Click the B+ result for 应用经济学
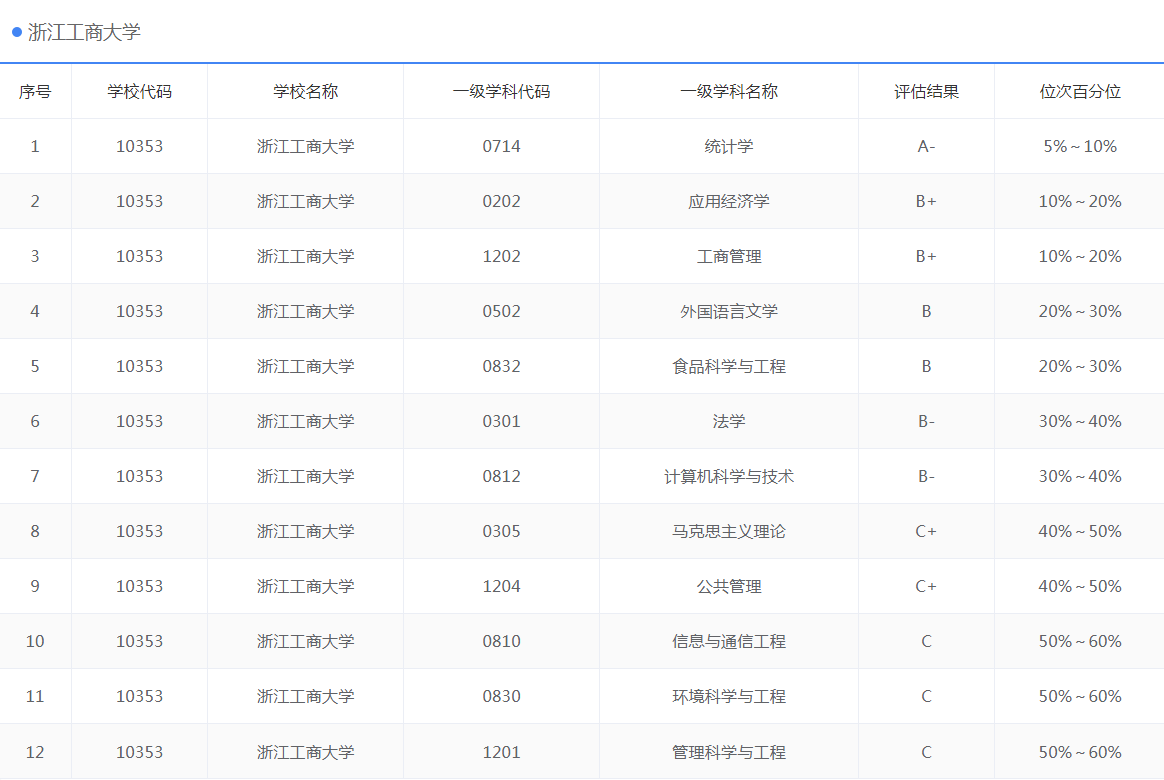1164x780 pixels. point(926,201)
